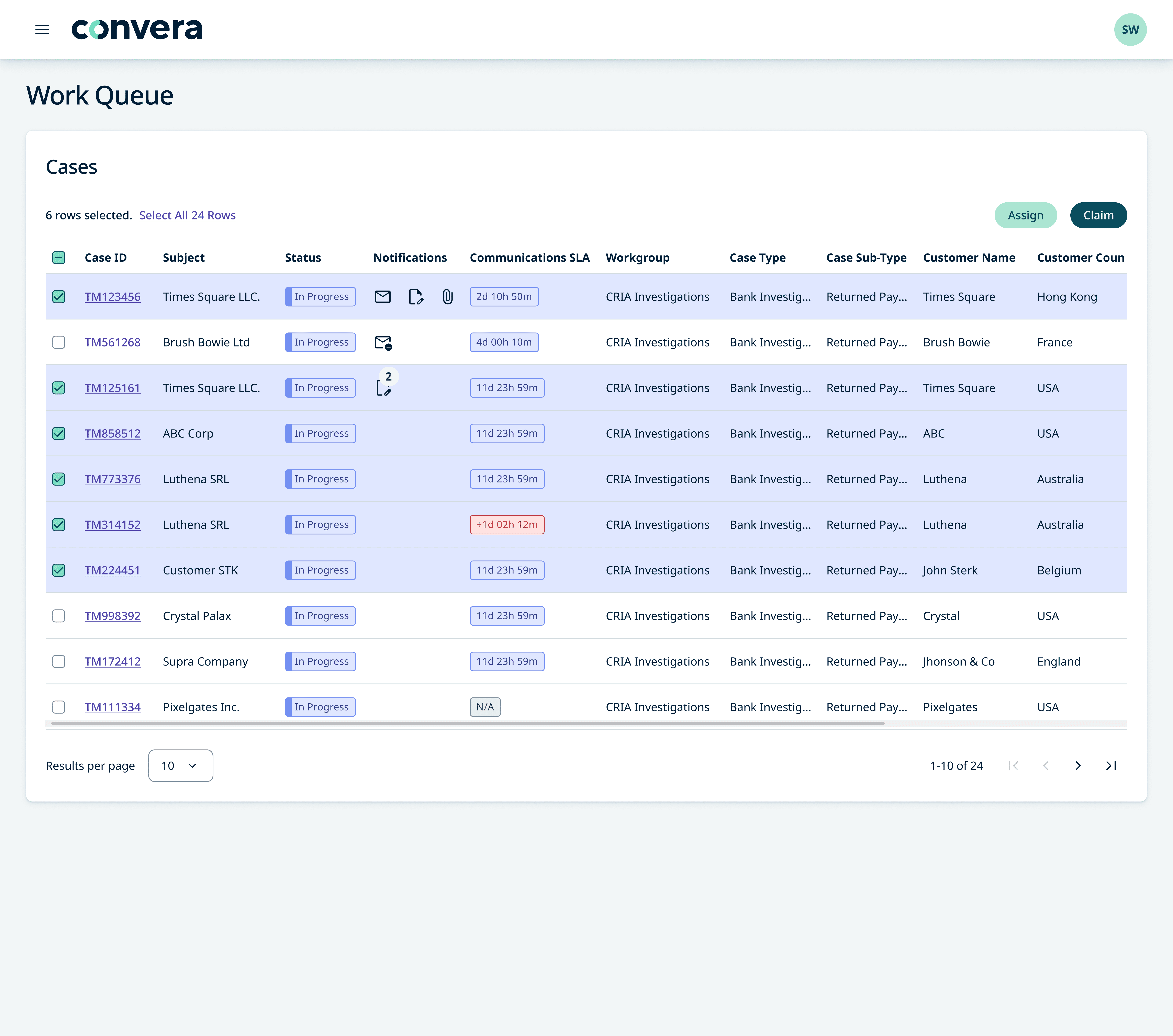Click the blocked email icon for TM561268
Viewport: 1173px width, 1036px height.
pos(383,342)
